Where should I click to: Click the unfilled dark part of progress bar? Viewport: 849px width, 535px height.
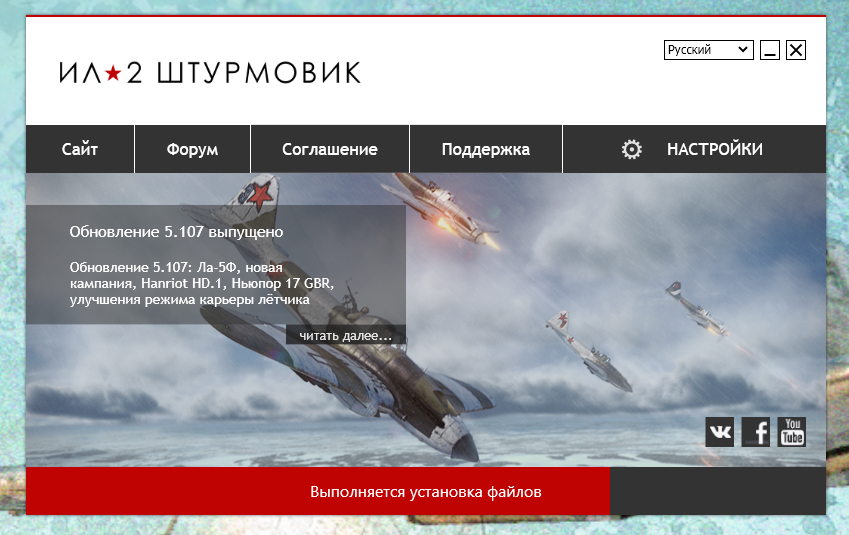point(717,491)
